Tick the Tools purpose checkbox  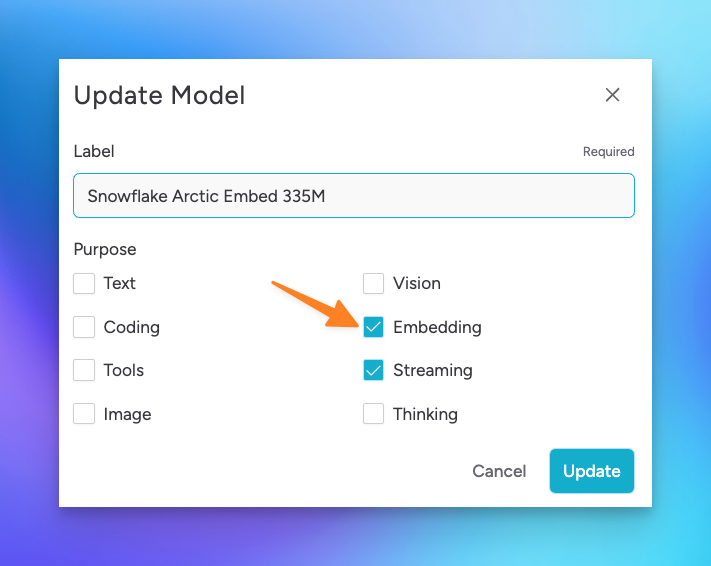pos(85,370)
